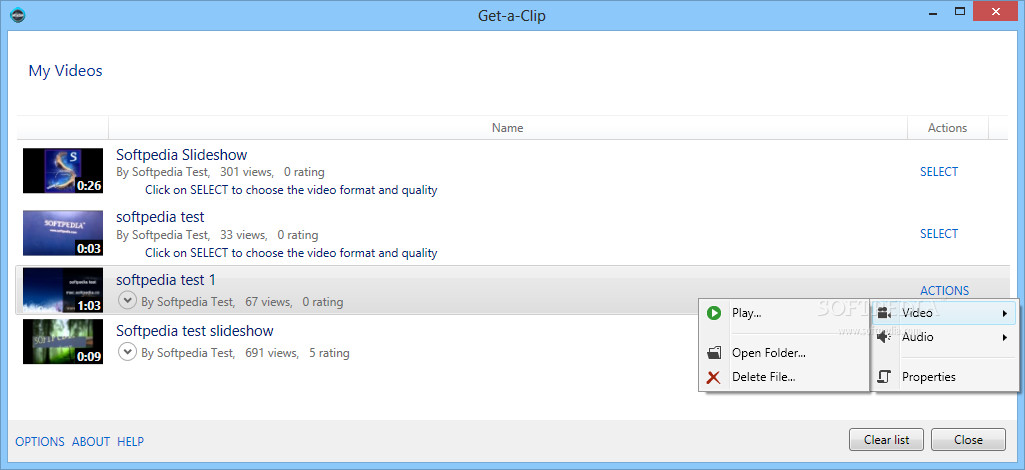Click the 301 views text
The width and height of the screenshot is (1025, 470).
246,173
